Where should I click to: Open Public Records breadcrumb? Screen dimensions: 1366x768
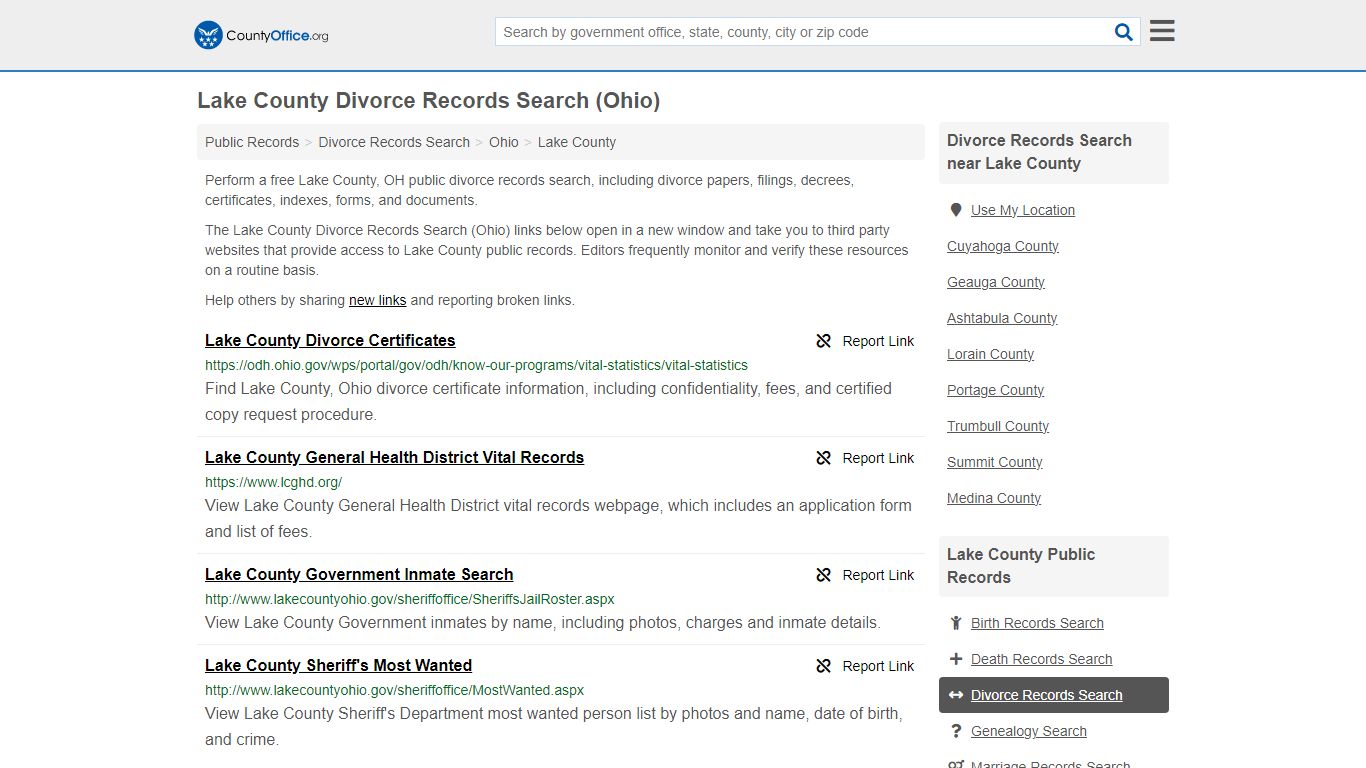tap(252, 142)
